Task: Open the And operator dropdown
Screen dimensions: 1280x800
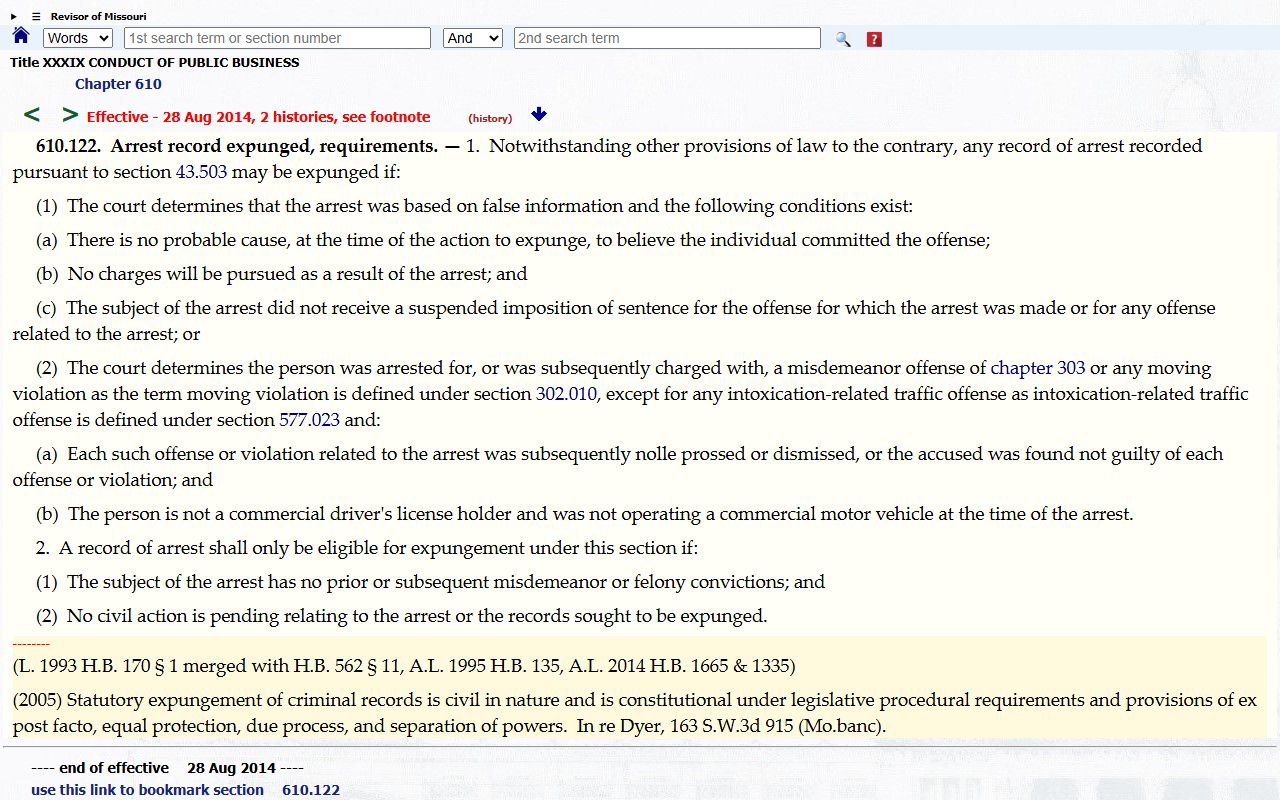Action: (472, 38)
